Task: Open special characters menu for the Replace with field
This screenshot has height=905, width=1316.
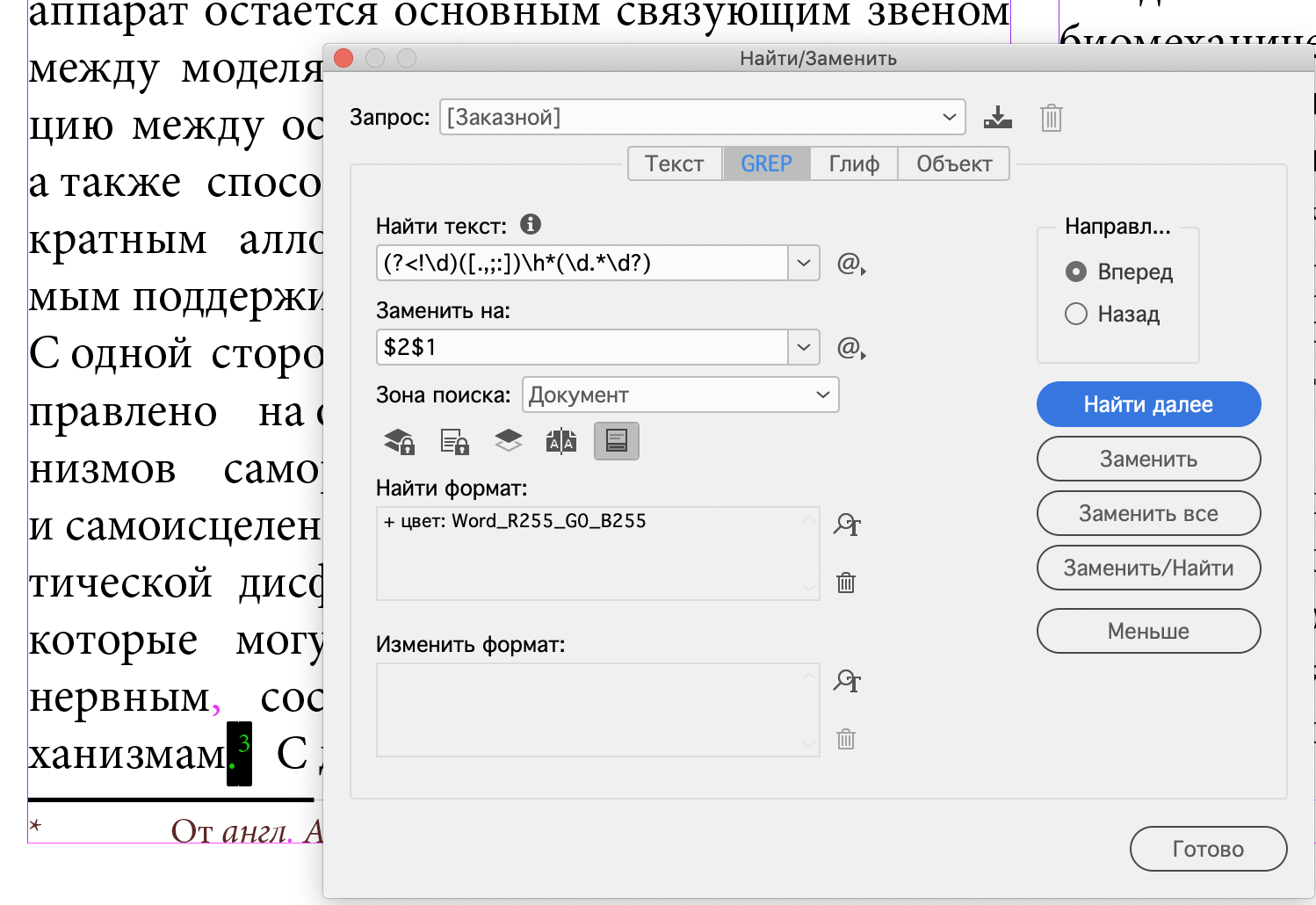Action: click(x=850, y=348)
